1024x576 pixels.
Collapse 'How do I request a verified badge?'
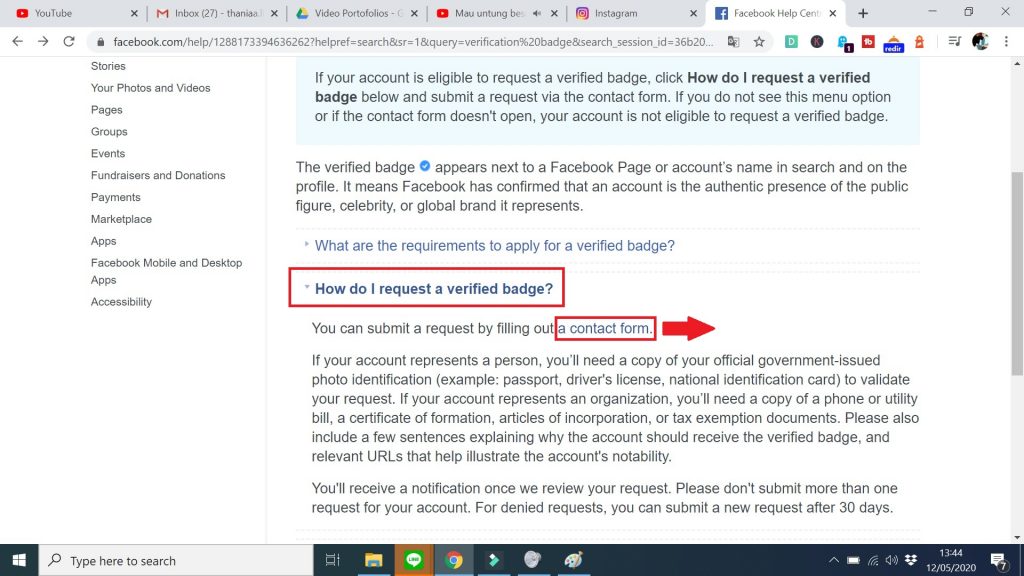(x=433, y=289)
